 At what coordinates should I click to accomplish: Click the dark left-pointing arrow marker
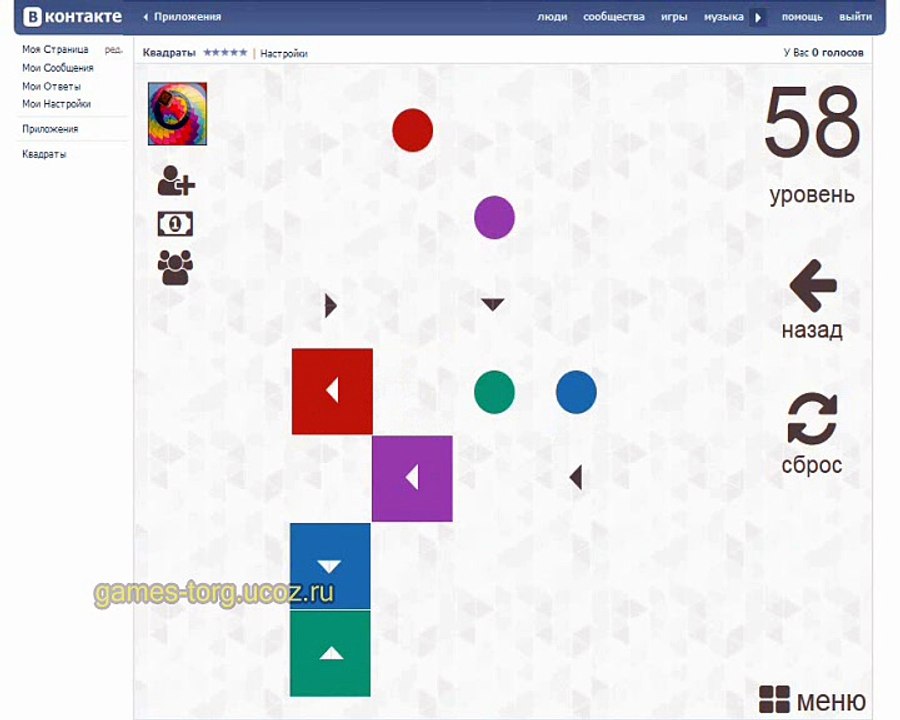pos(576,478)
